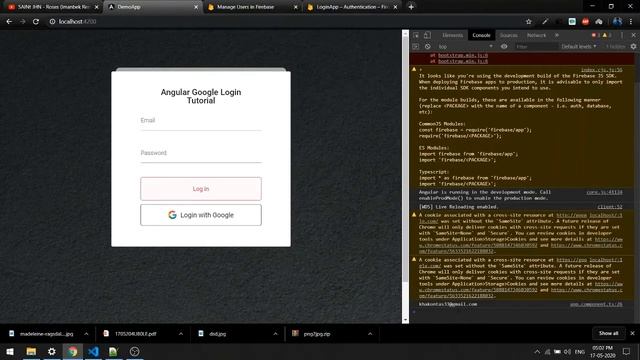
Task: Open the app.component.ts source link
Action: point(596,304)
